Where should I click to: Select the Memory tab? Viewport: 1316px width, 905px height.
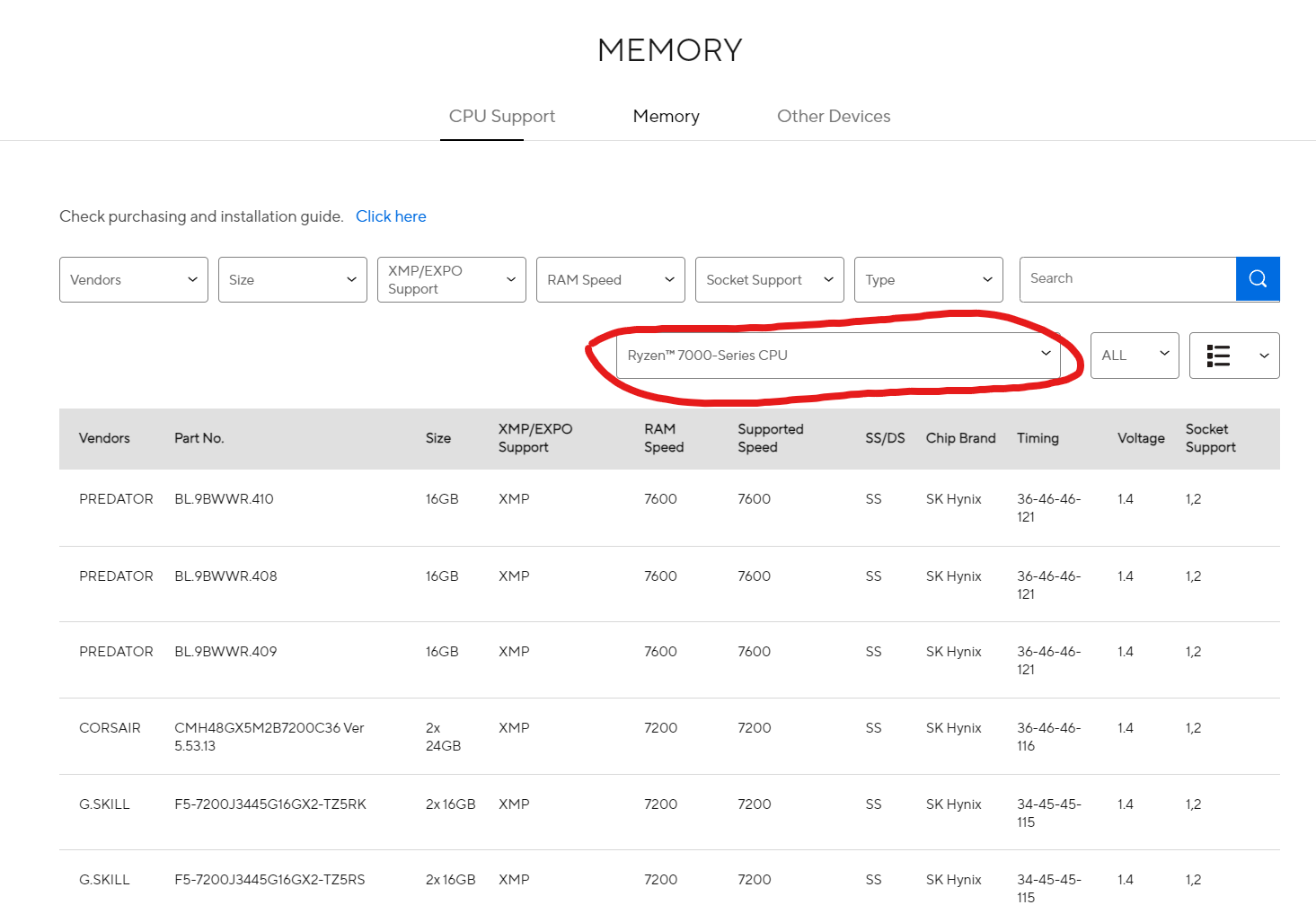[x=666, y=117]
